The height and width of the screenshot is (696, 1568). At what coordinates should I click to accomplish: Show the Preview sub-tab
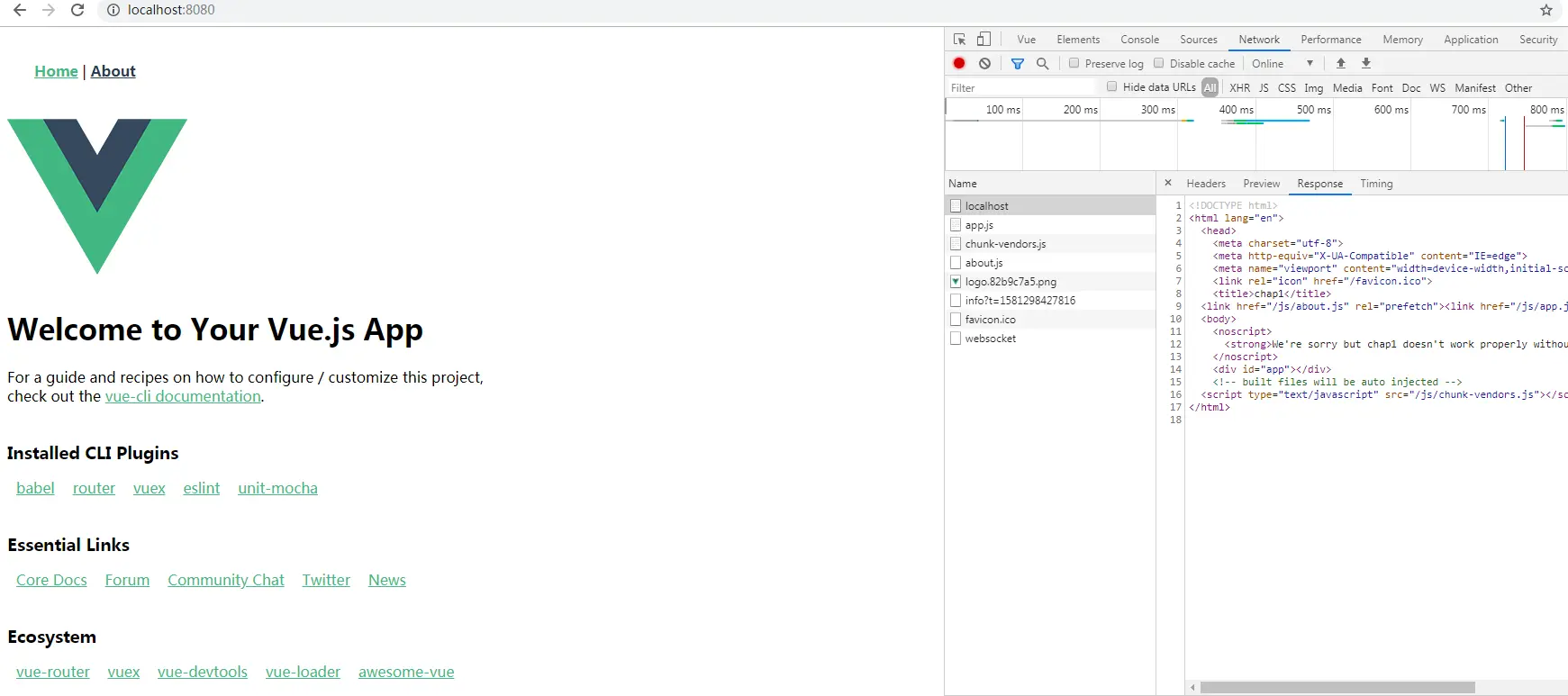(x=1261, y=184)
